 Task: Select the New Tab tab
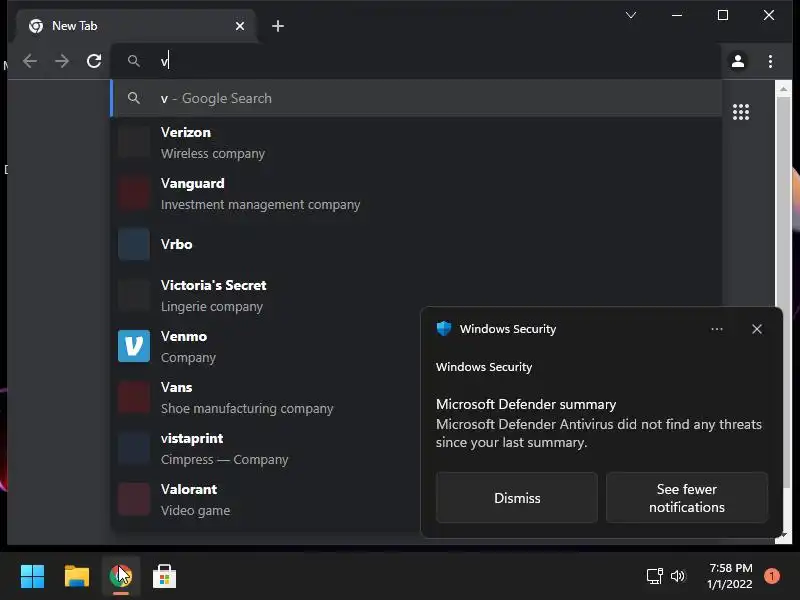pos(135,26)
